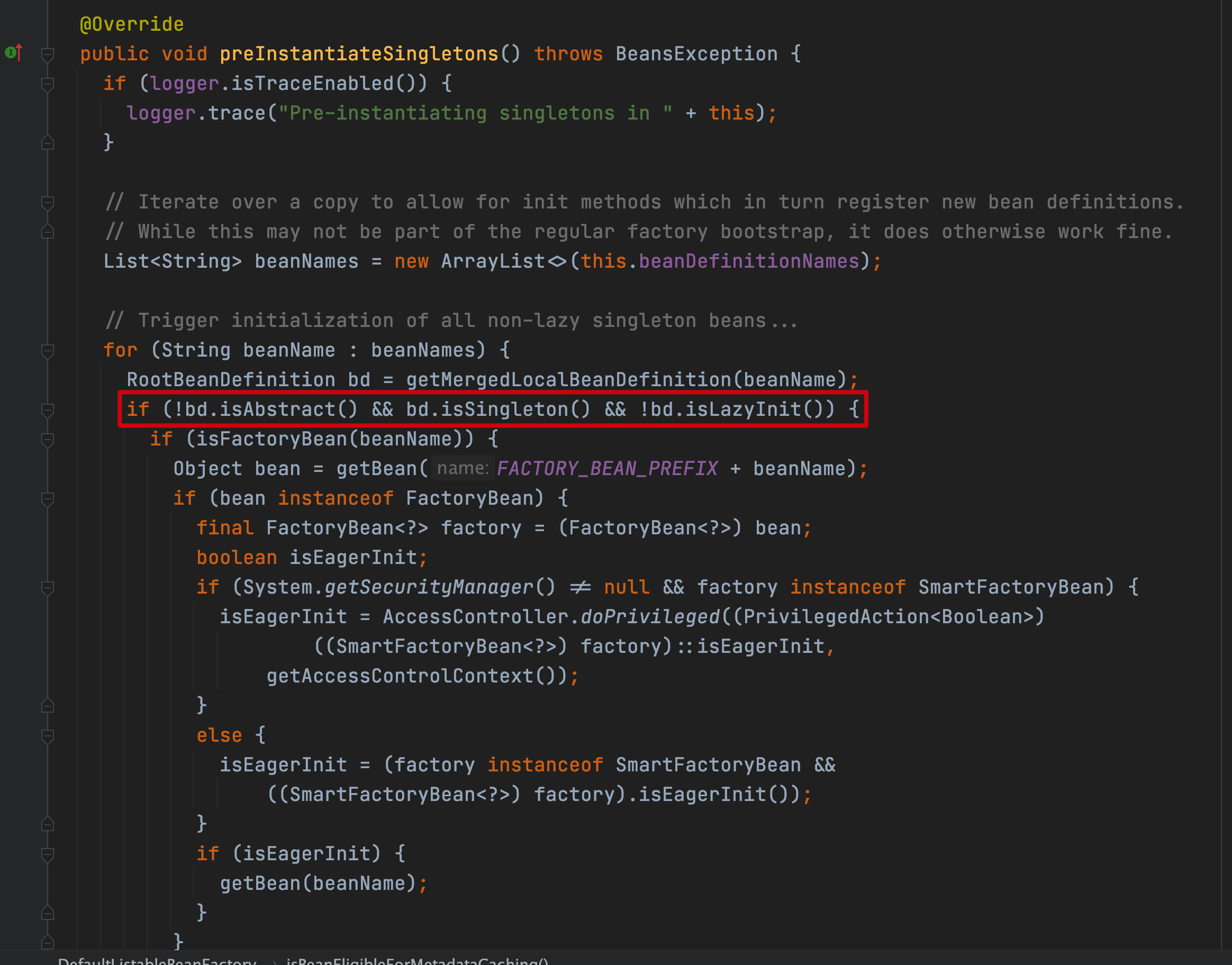Fold the else block marker
Screen dimensions: 1232x965
click(48, 735)
